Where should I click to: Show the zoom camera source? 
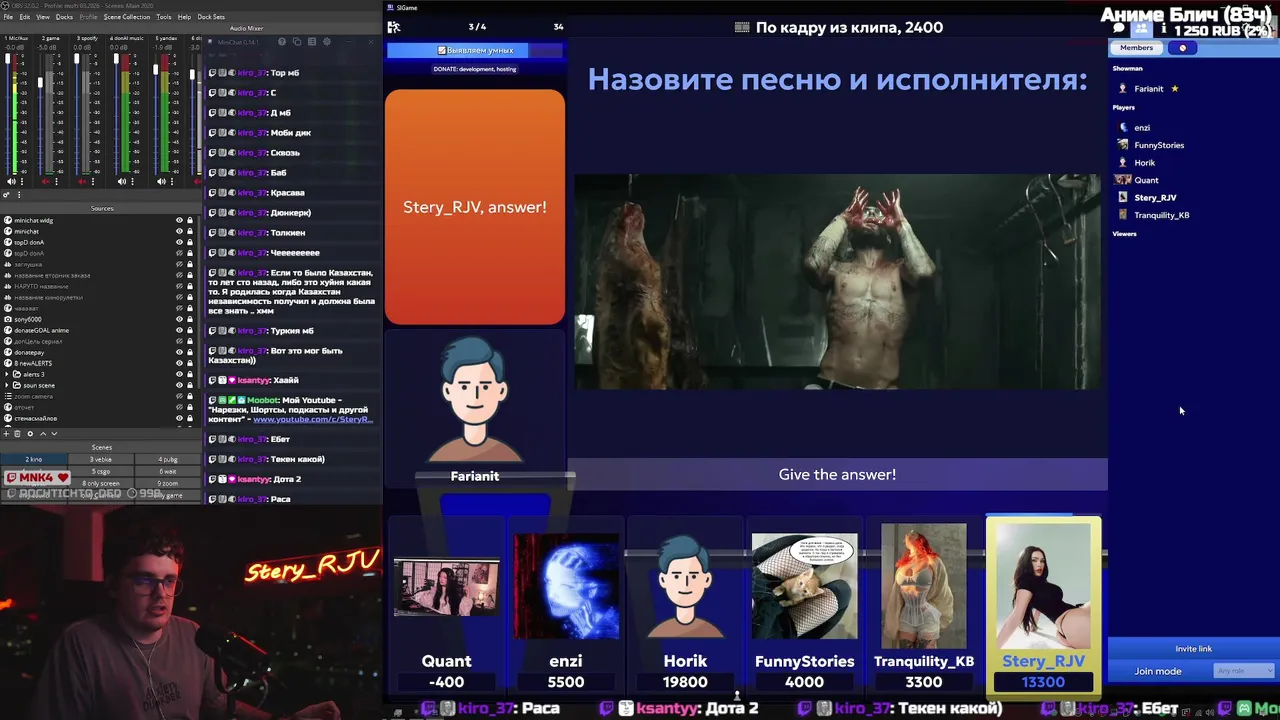pos(179,396)
